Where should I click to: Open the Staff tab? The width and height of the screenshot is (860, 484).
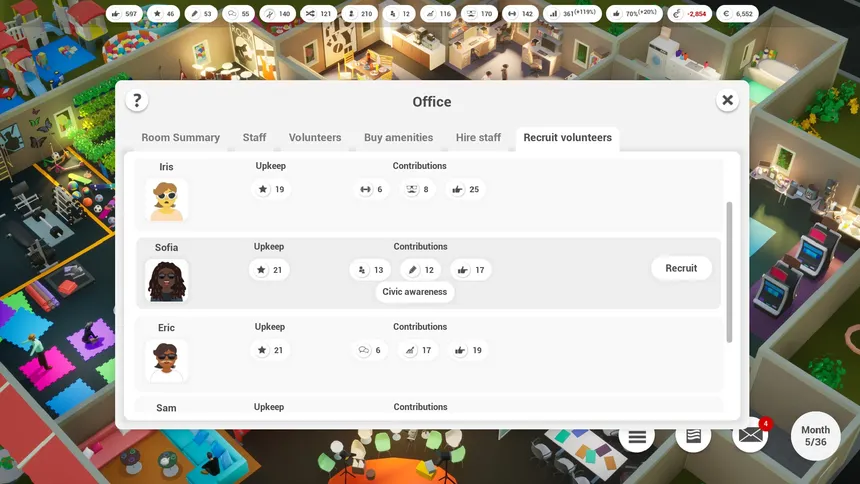(x=254, y=138)
